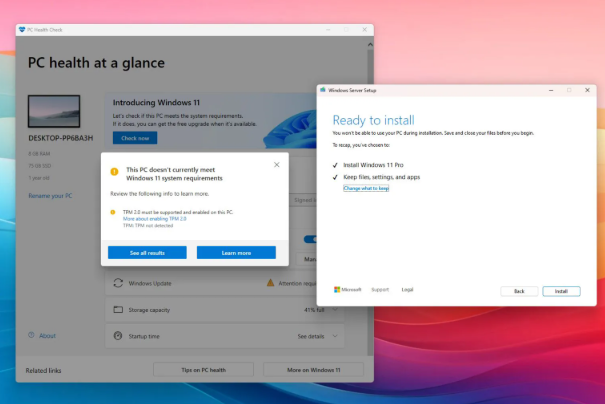Click Related links label
Screen dimensions: 605x404
point(43,370)
